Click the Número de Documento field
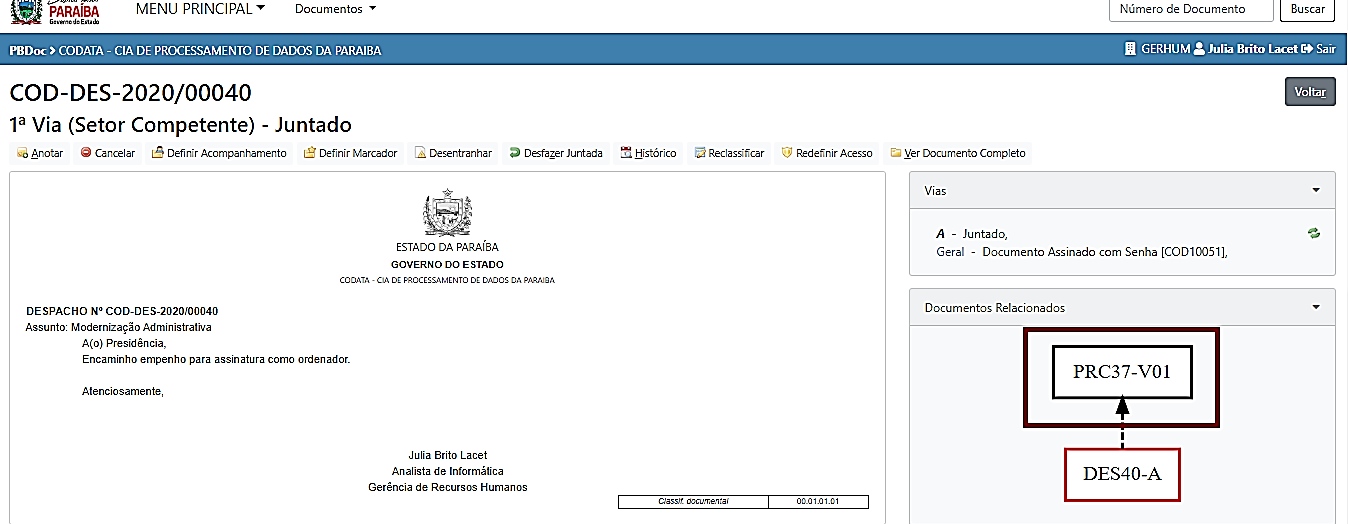1348x524 pixels. 1191,9
